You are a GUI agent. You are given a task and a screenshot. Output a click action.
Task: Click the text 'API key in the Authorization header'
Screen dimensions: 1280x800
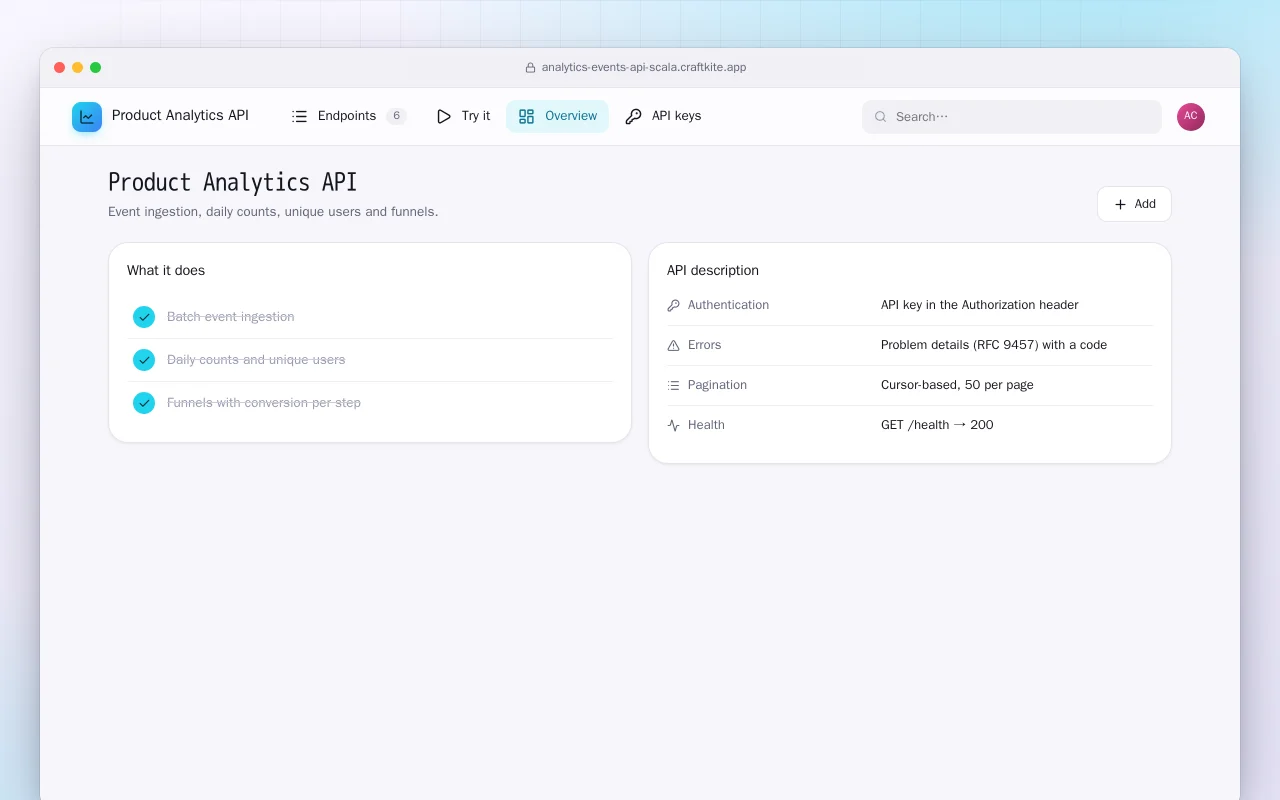(x=980, y=305)
